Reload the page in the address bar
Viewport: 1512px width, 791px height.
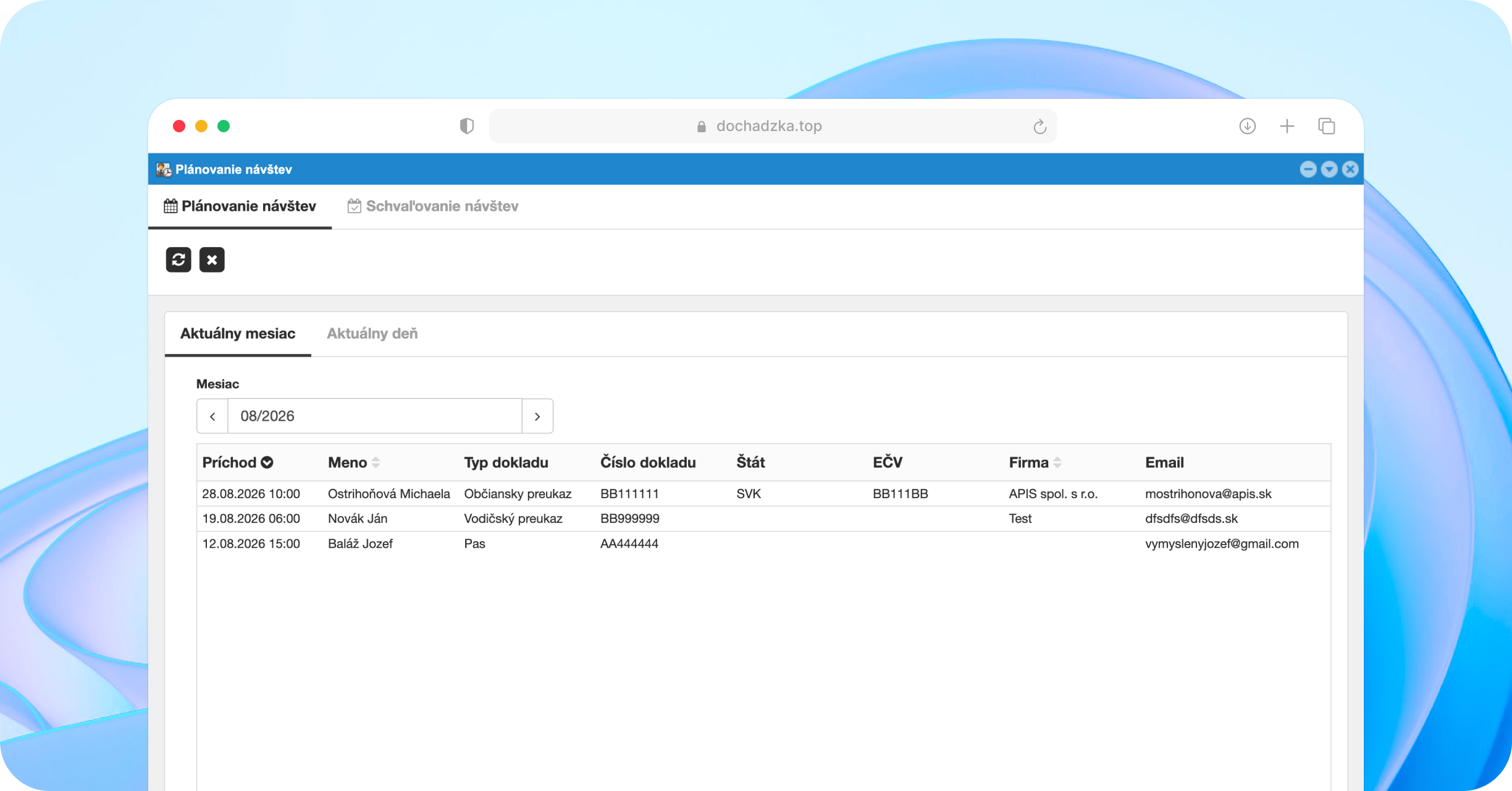[x=1040, y=127]
